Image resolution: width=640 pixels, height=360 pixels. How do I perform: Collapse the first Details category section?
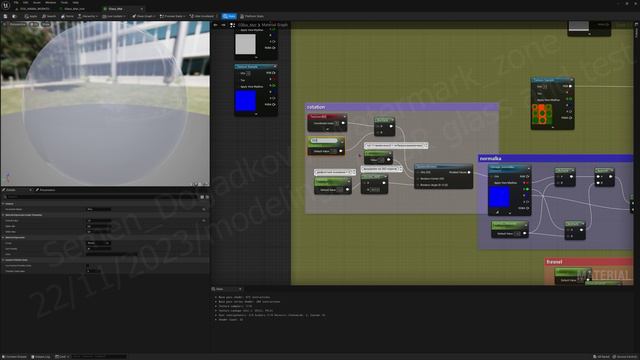pyautogui.click(x=3, y=204)
